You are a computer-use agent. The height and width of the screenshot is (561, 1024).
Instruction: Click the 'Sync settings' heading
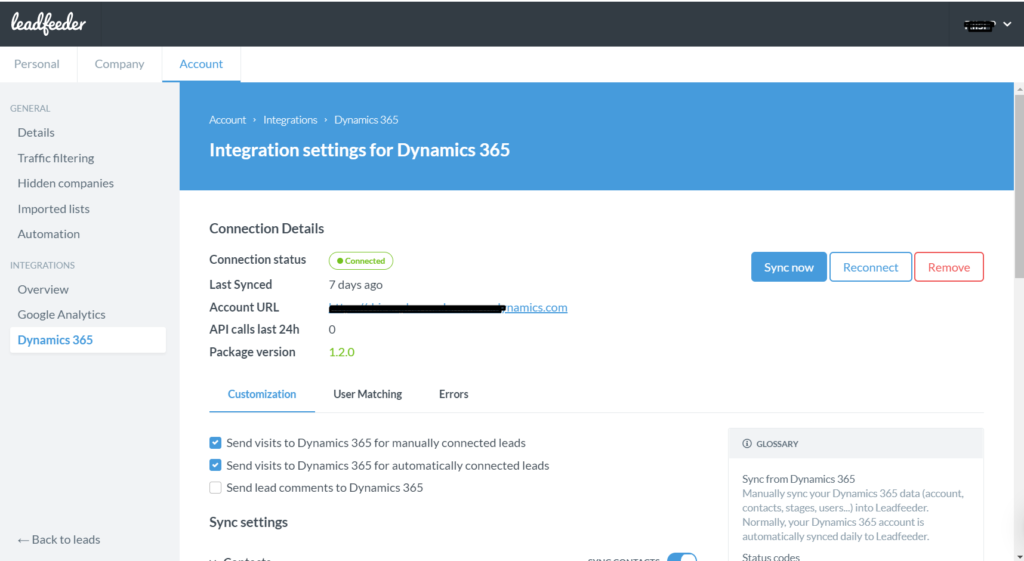click(x=248, y=522)
